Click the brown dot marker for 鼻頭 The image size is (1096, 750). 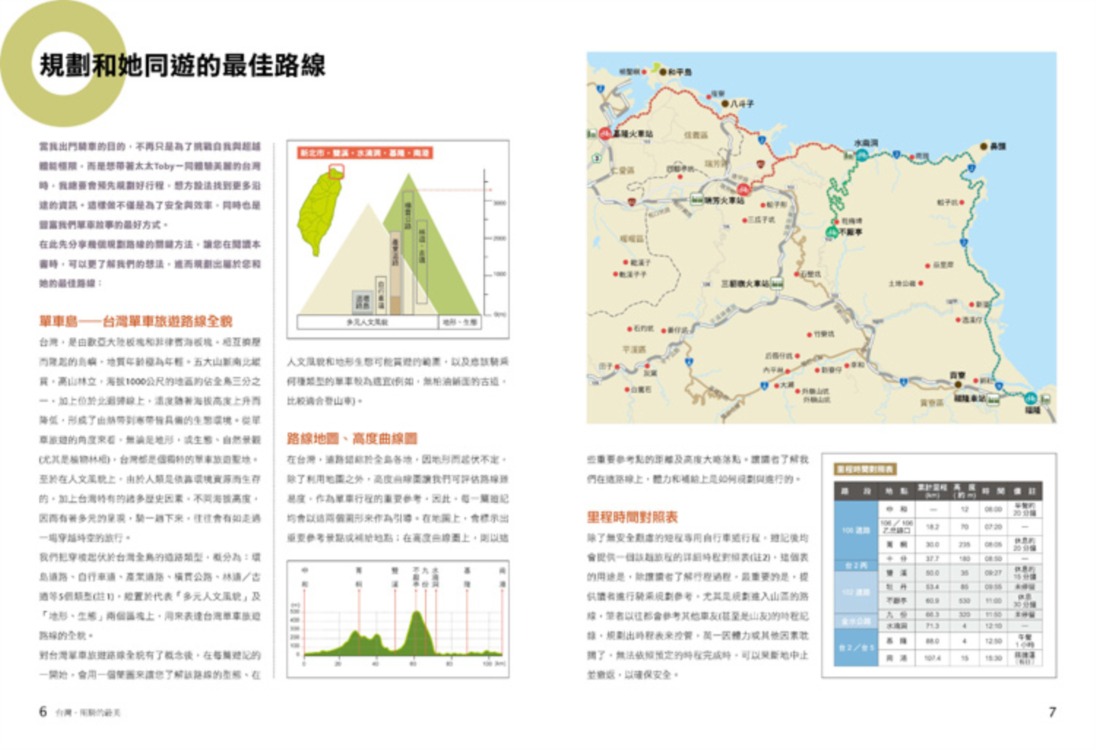click(x=983, y=146)
